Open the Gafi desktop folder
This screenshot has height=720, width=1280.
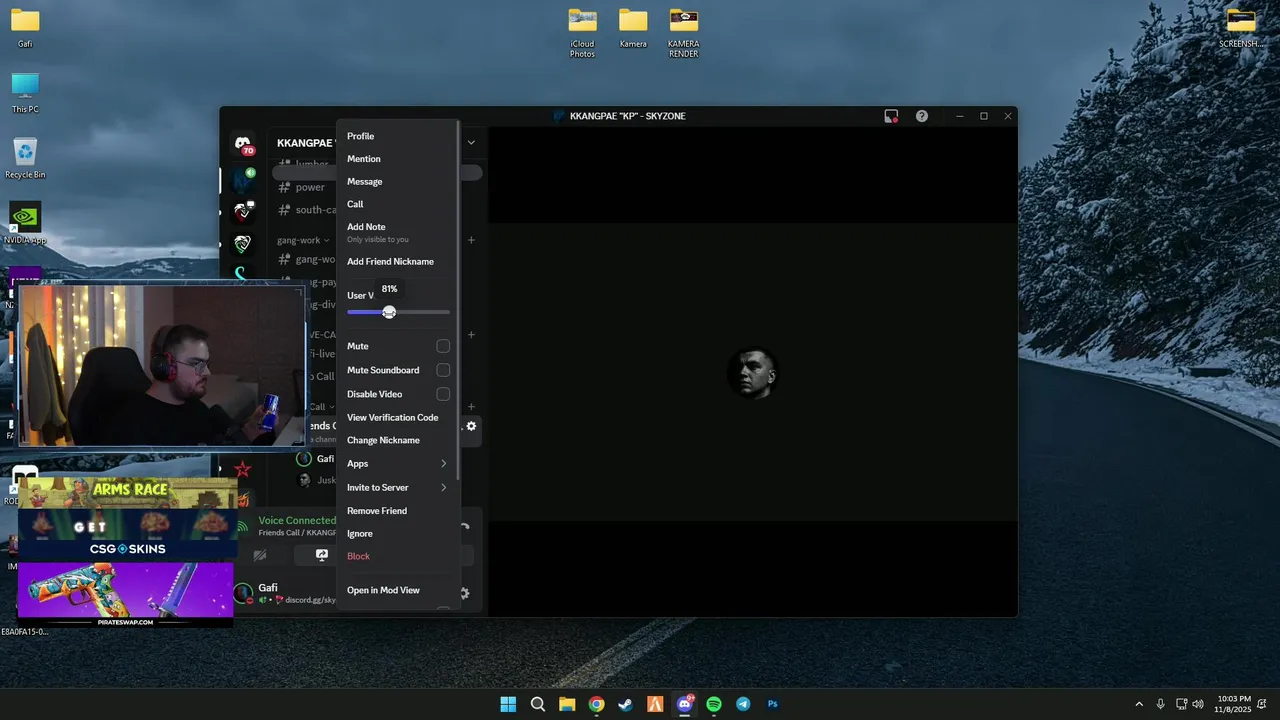[x=25, y=28]
